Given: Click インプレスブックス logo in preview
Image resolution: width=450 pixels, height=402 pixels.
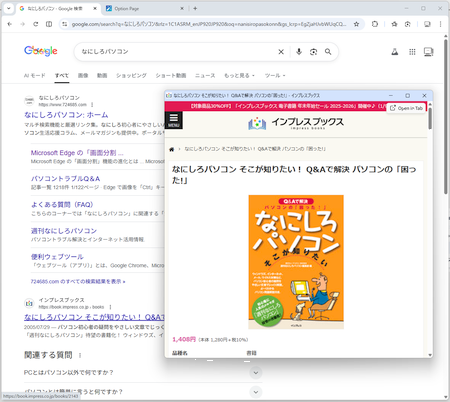Looking at the screenshot, I should [296, 123].
